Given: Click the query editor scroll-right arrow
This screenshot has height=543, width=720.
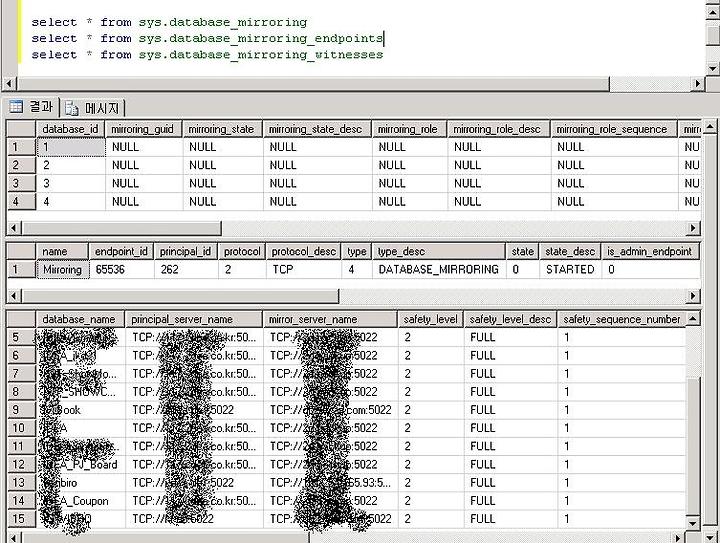Looking at the screenshot, I should coord(698,84).
